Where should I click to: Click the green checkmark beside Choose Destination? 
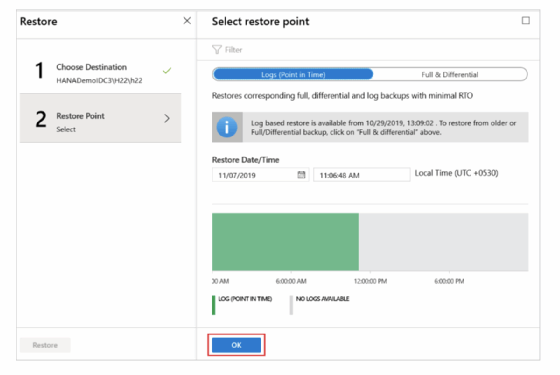pyautogui.click(x=167, y=70)
